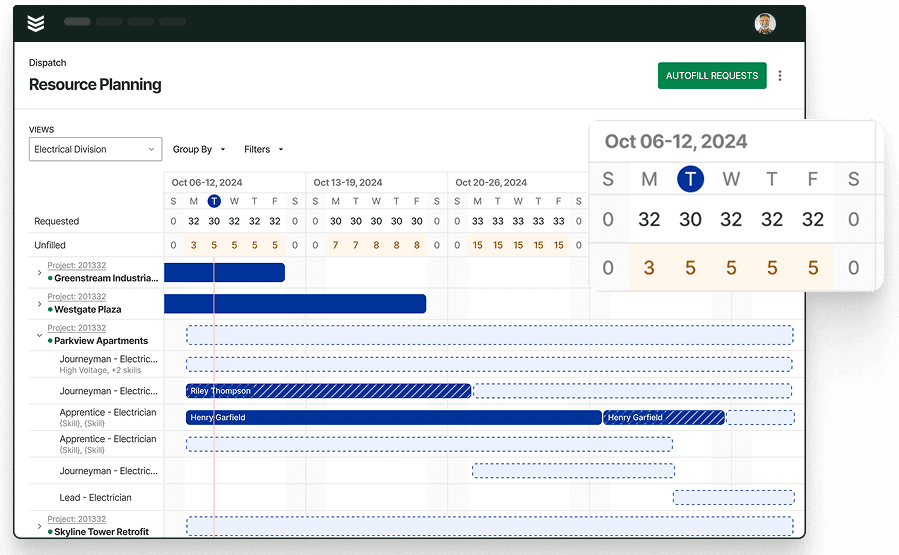
Task: Select the highlighted T circle in the zoomed popup
Action: coord(690,179)
